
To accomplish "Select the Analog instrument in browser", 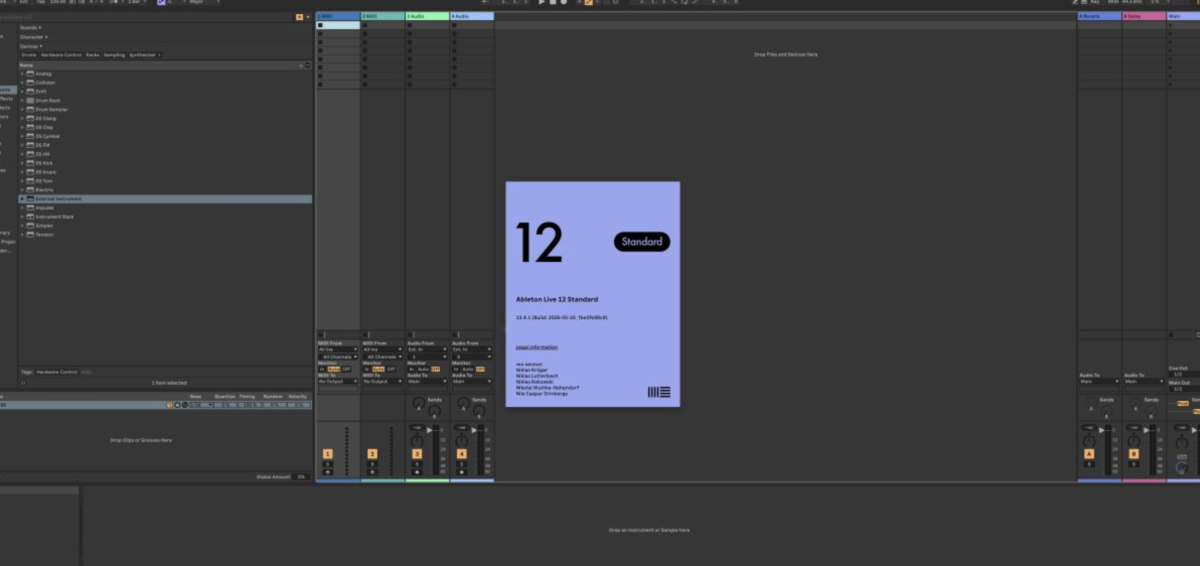I will click(43, 73).
